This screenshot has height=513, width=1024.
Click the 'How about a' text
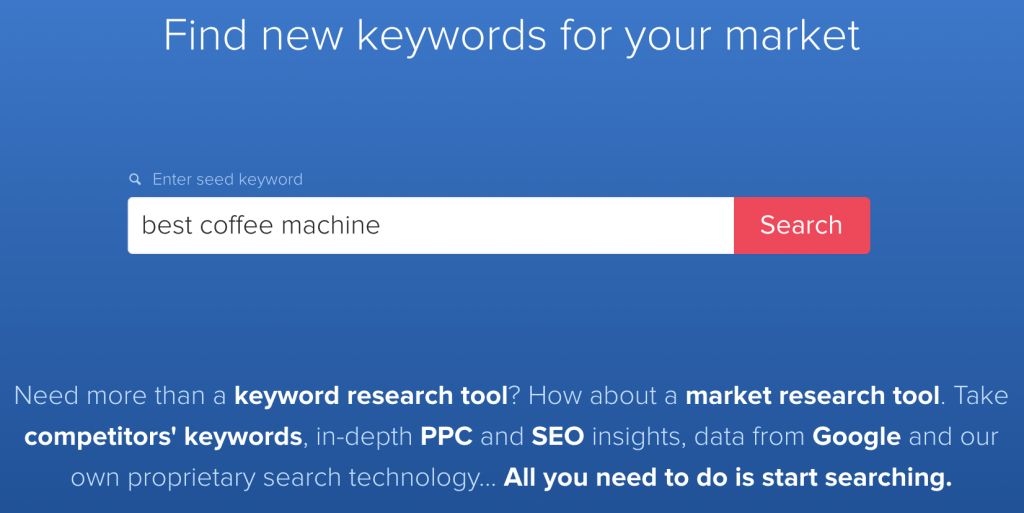[x=603, y=396]
